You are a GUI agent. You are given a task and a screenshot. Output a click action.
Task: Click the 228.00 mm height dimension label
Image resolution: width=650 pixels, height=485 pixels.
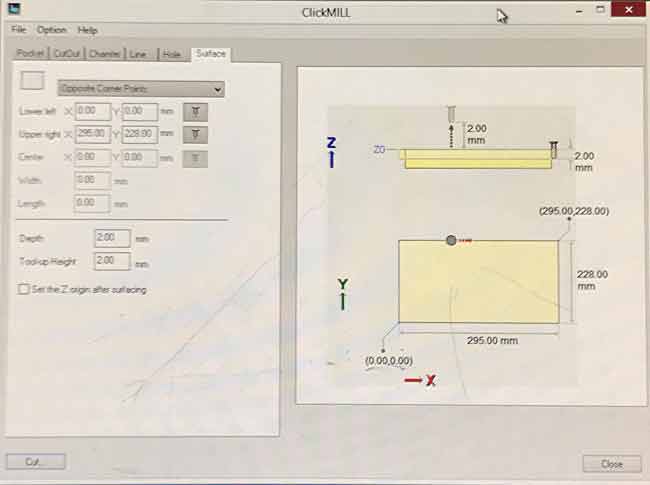tap(592, 280)
